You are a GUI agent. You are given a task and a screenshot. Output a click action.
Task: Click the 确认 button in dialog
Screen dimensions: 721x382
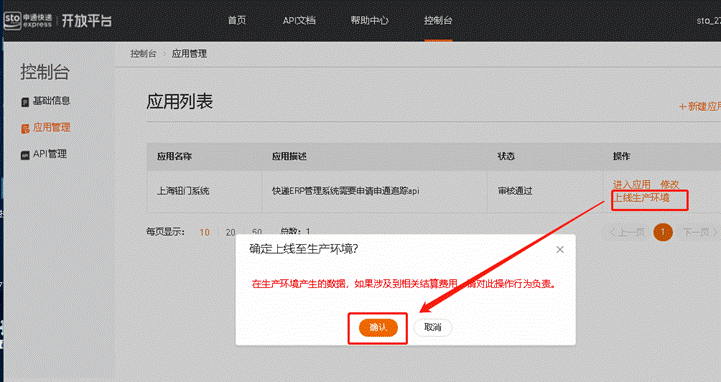coord(378,327)
